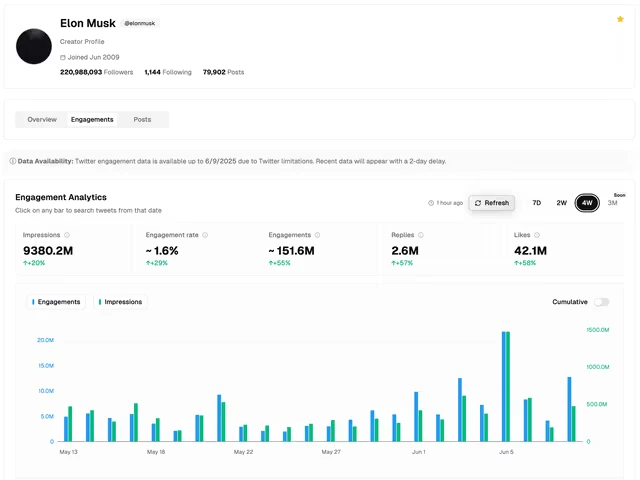The image size is (640, 480).
Task: Click the clock icon next to 1 hour ago
Action: point(431,203)
